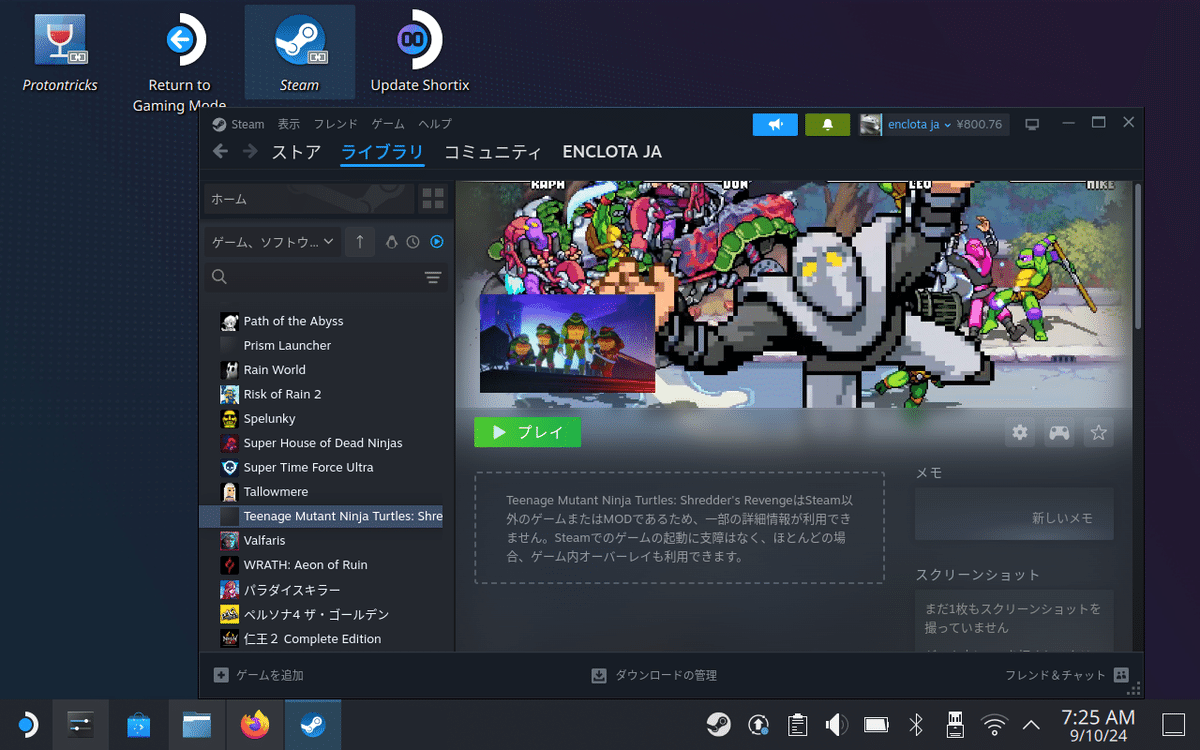
Task: Go forward with Steam's right arrow
Action: tap(249, 152)
